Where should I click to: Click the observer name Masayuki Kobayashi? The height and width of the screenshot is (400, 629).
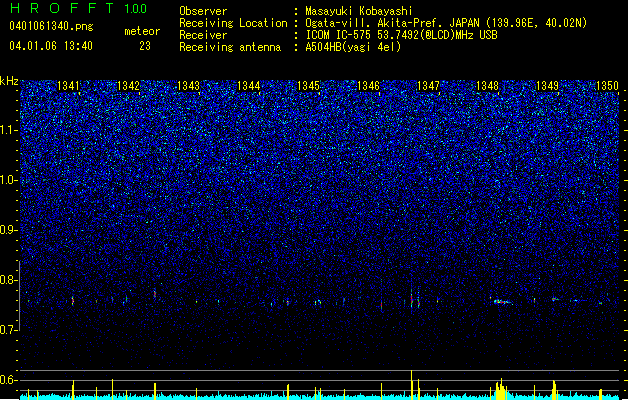tap(359, 11)
